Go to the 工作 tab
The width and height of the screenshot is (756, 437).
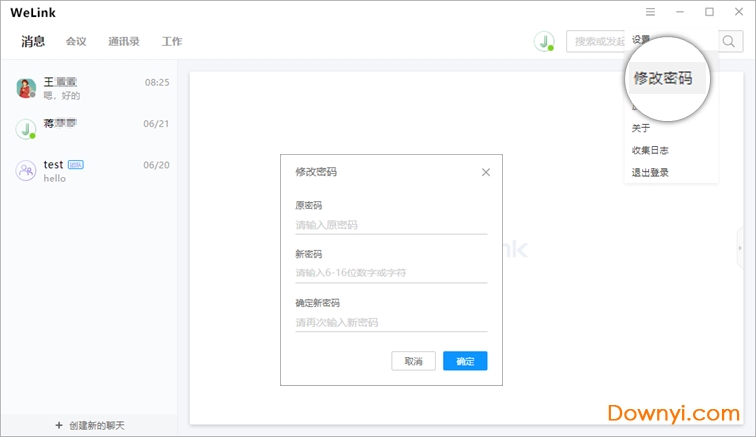tap(172, 41)
